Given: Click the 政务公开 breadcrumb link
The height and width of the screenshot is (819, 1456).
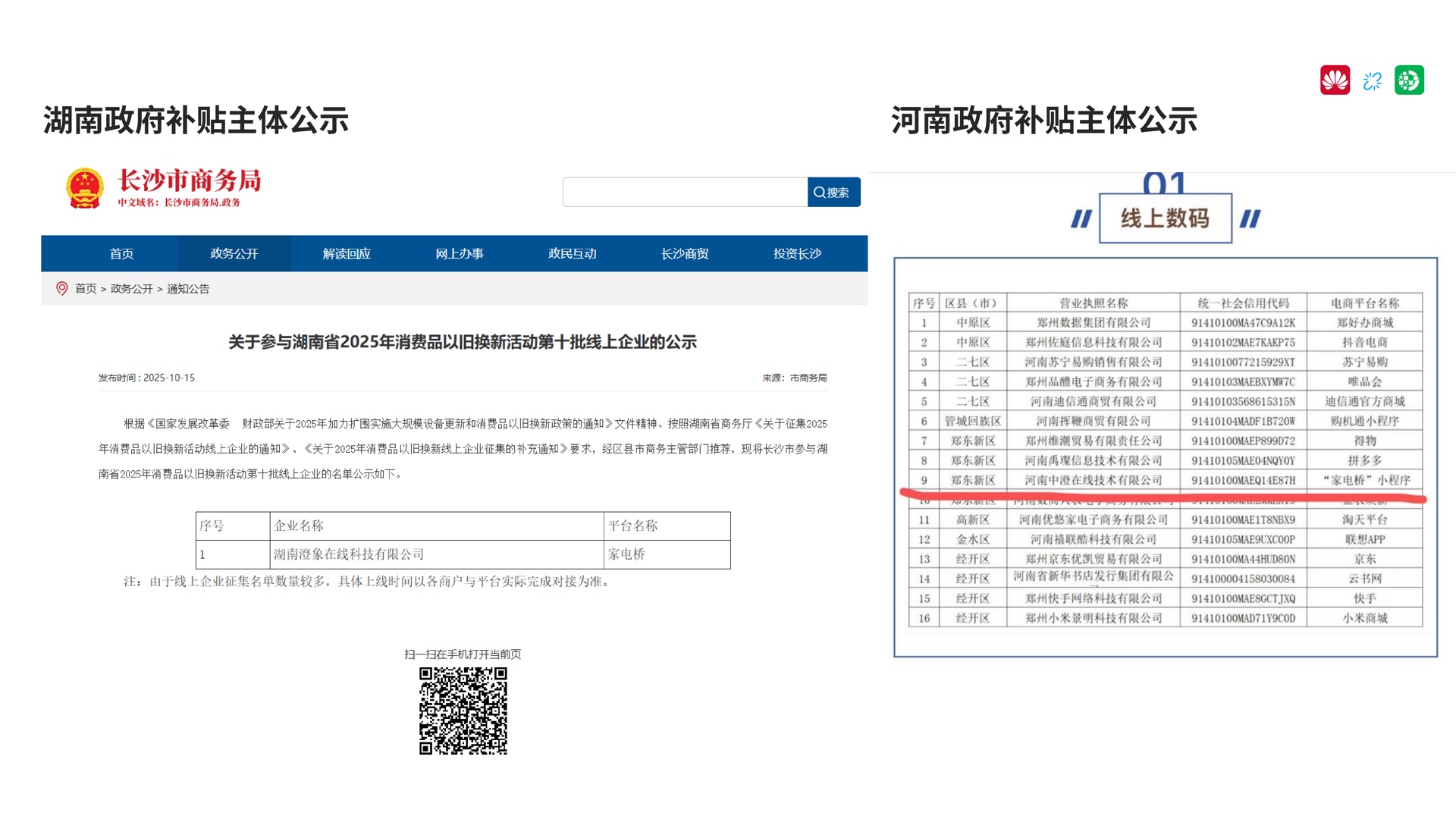Looking at the screenshot, I should (132, 289).
